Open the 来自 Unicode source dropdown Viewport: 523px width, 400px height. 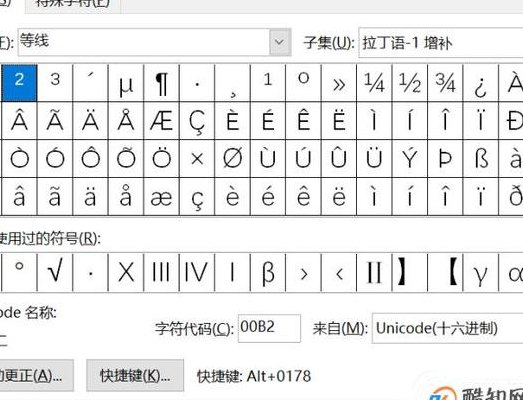(447, 328)
